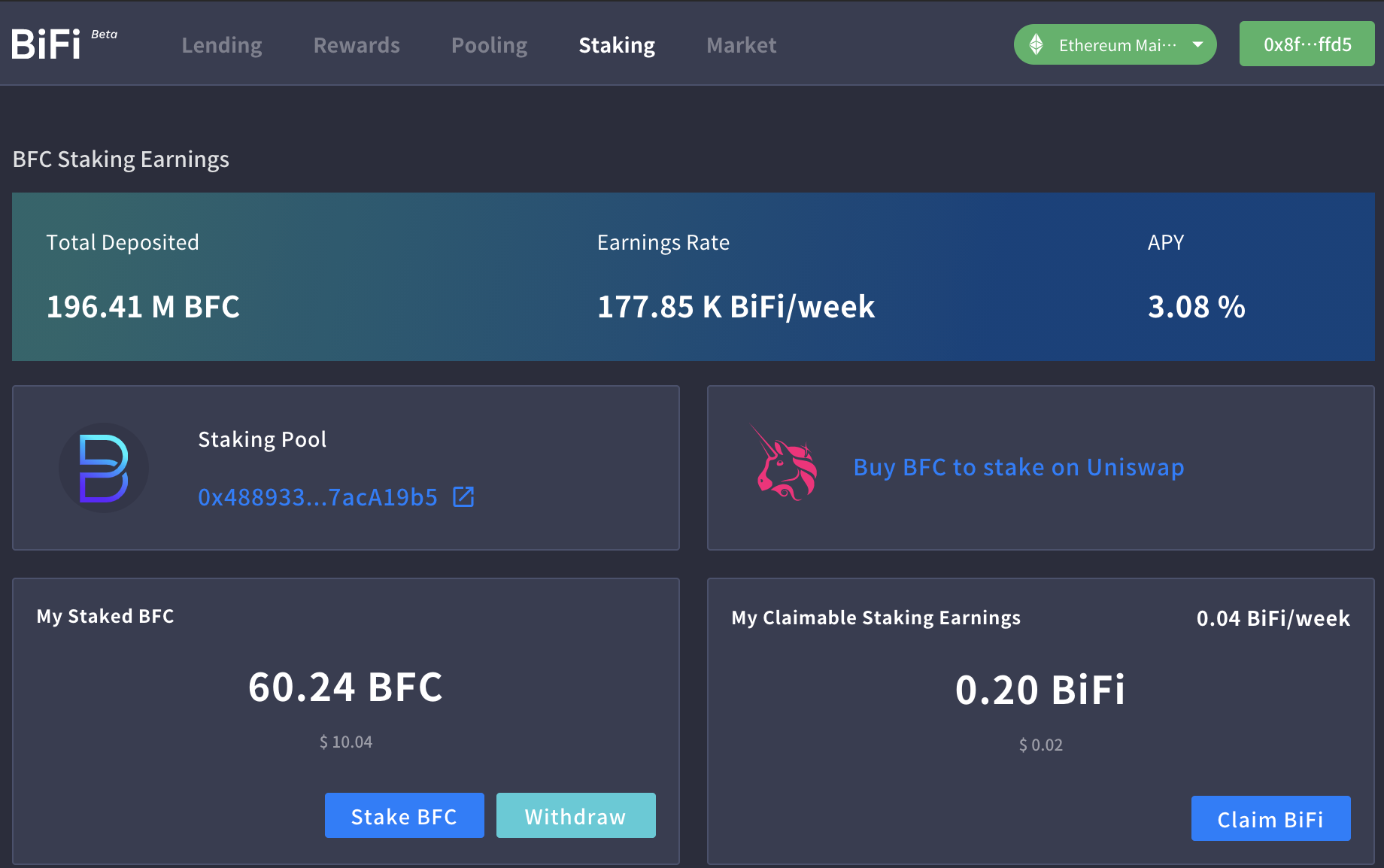Click the 60.24 BFC staked amount
The width and height of the screenshot is (1384, 868).
tap(346, 687)
